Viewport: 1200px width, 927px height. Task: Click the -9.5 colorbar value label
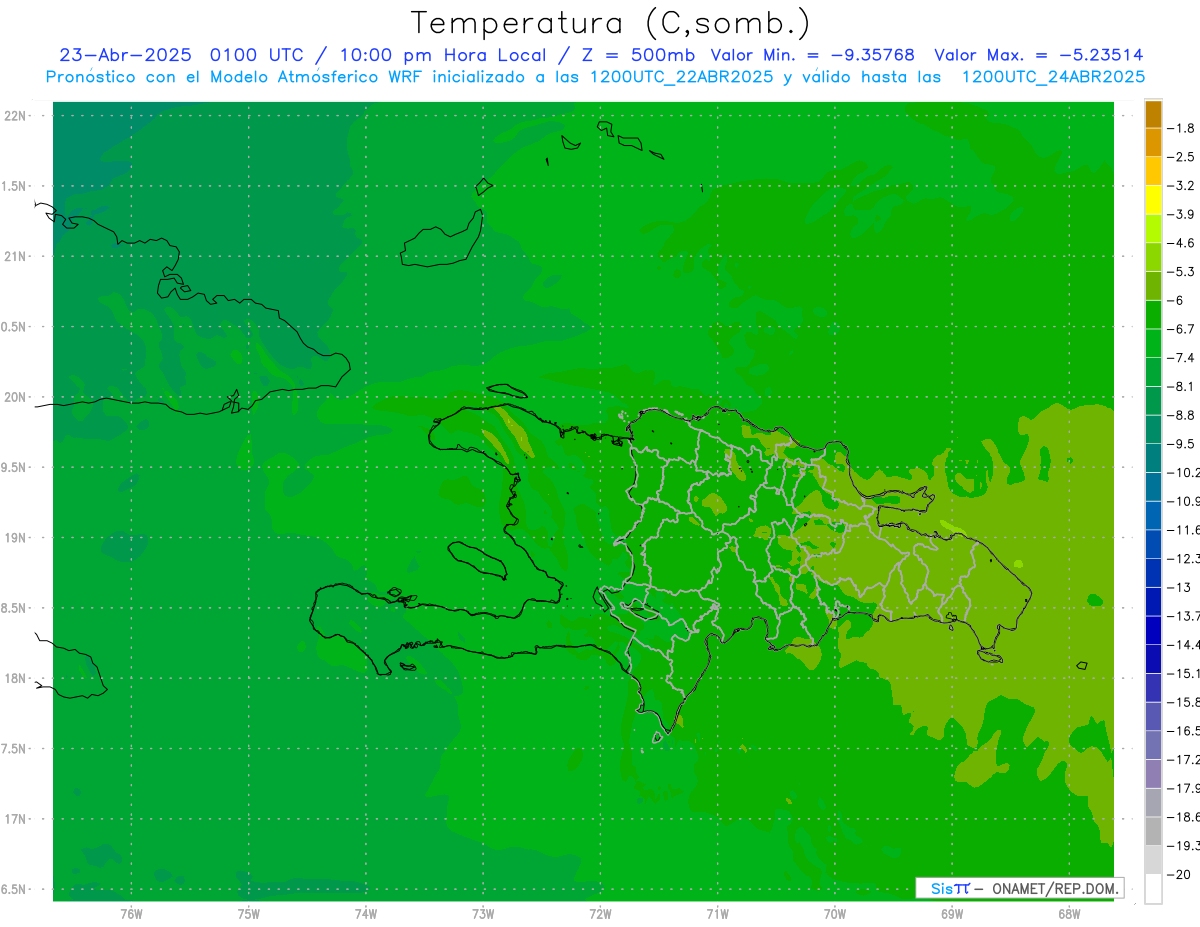[x=1183, y=444]
